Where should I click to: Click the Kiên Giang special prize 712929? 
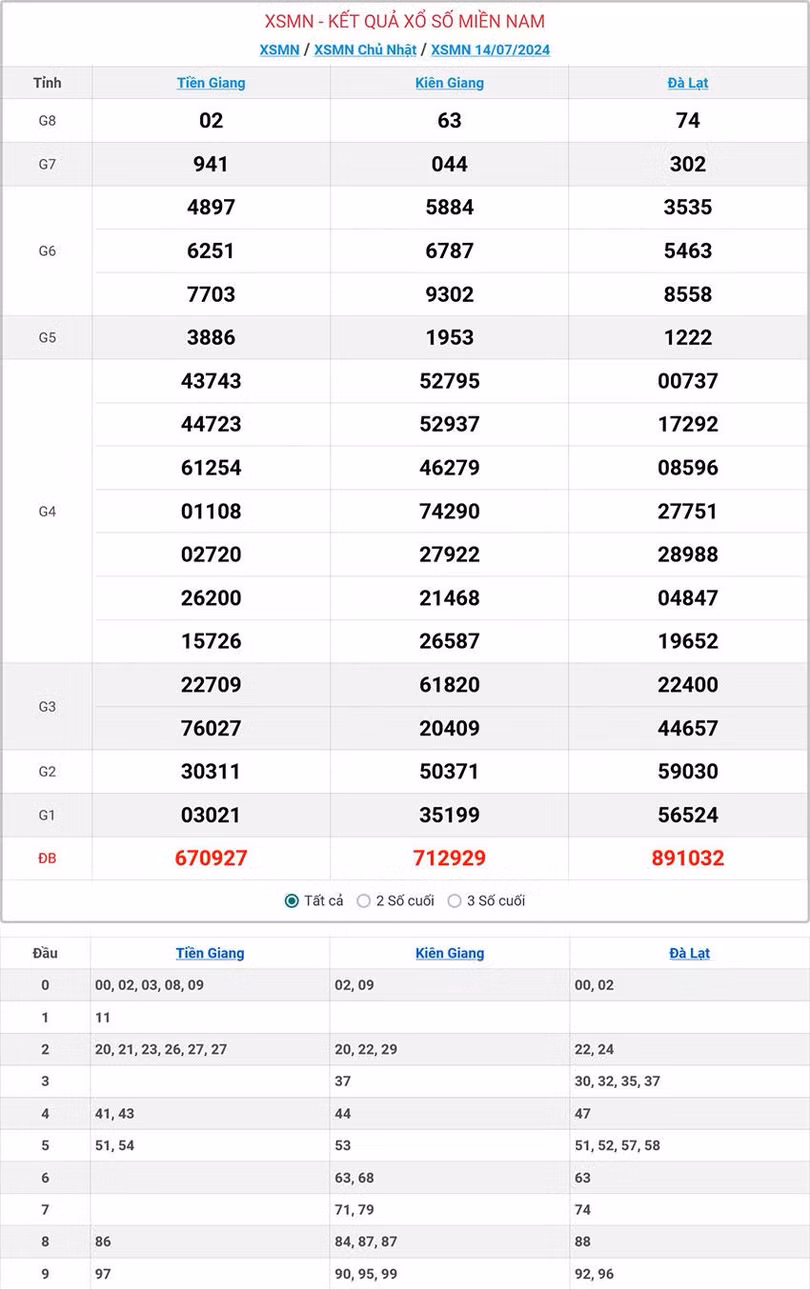coord(449,858)
